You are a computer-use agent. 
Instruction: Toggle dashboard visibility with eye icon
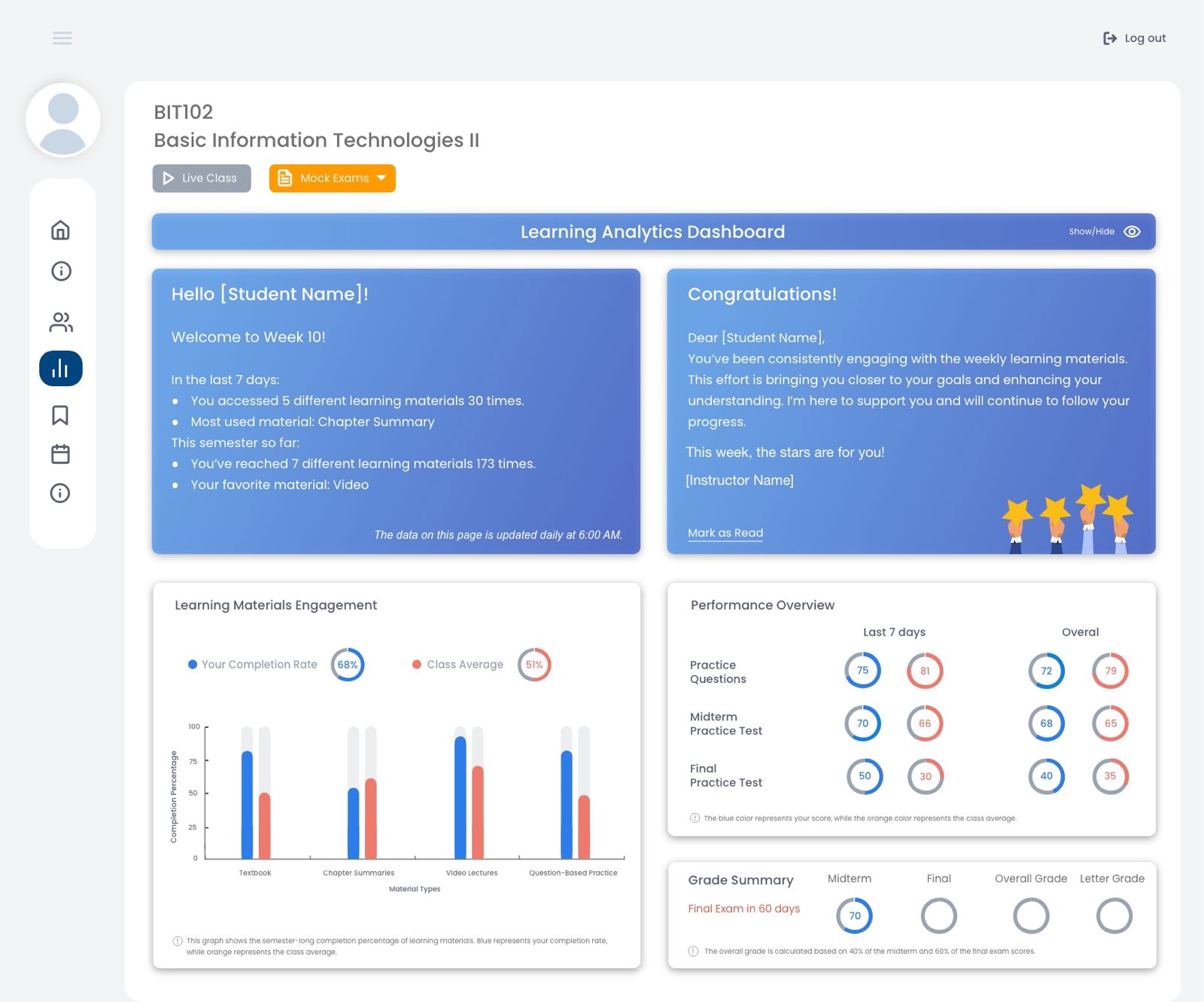tap(1132, 232)
